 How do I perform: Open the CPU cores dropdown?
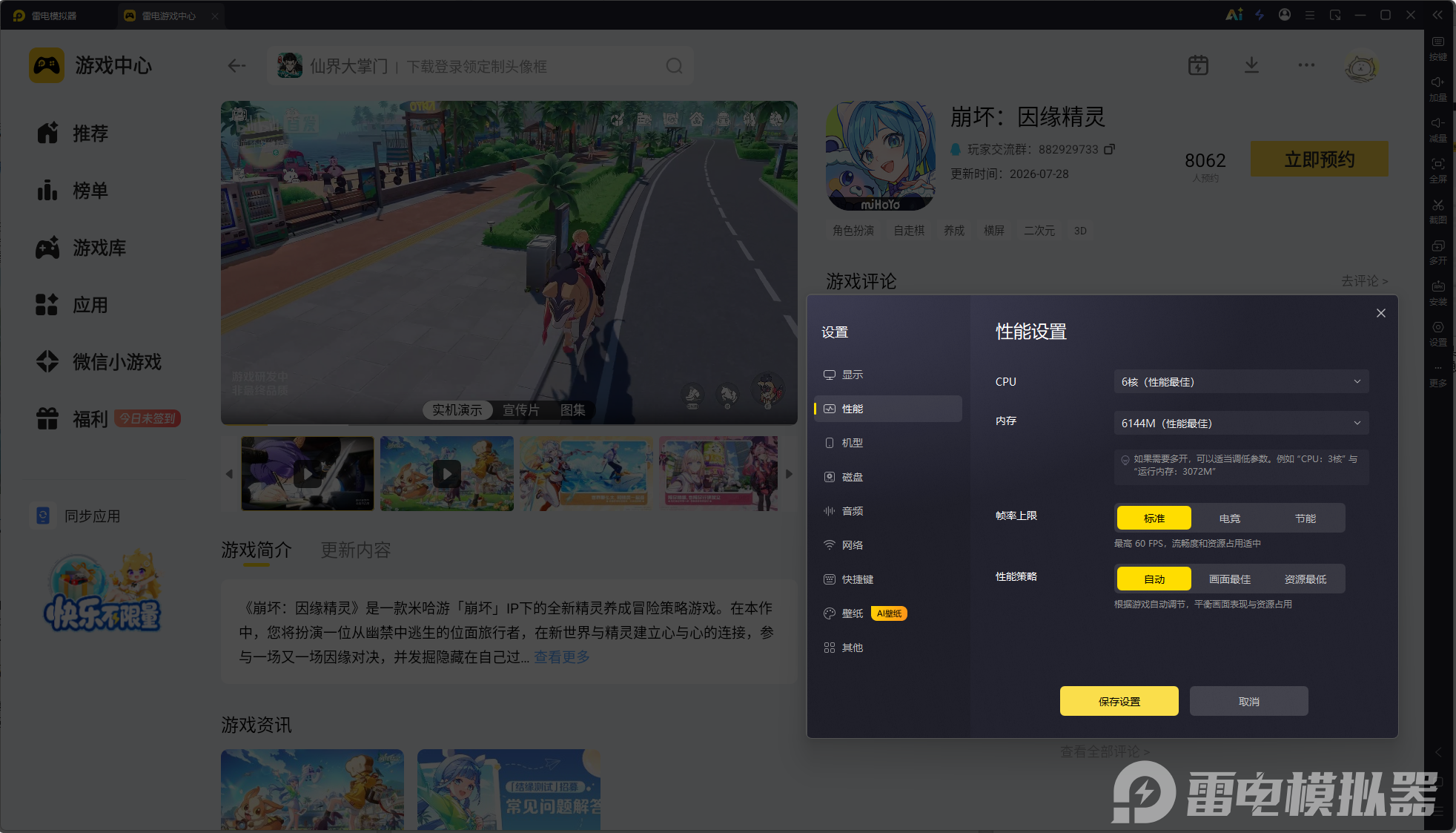click(1241, 381)
